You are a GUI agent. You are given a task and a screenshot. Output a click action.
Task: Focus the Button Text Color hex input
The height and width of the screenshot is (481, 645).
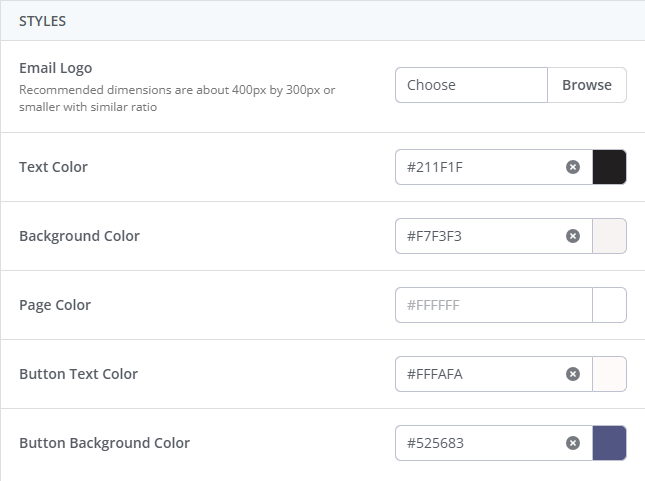click(x=480, y=374)
